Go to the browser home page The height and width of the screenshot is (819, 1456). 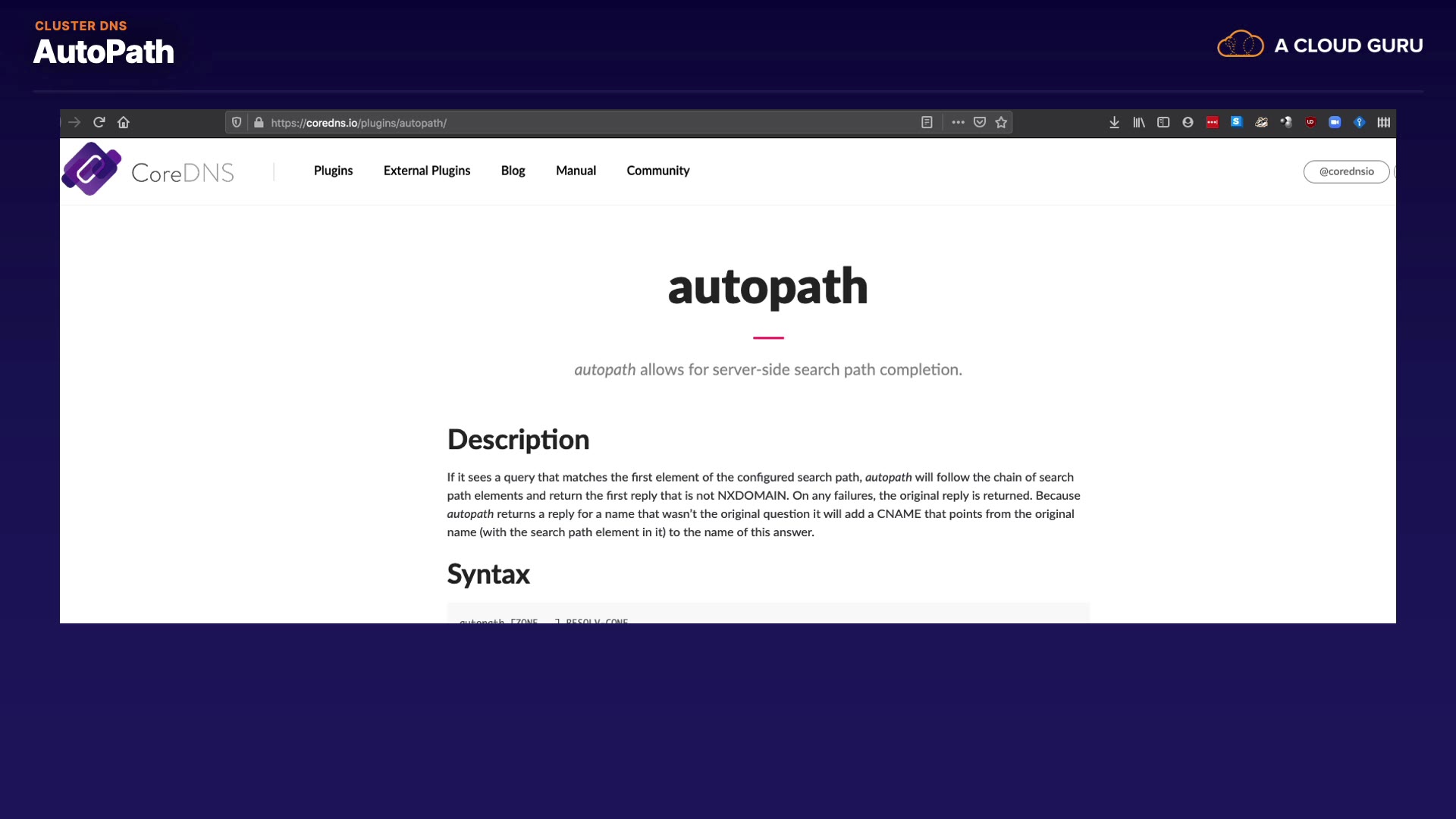pos(124,122)
